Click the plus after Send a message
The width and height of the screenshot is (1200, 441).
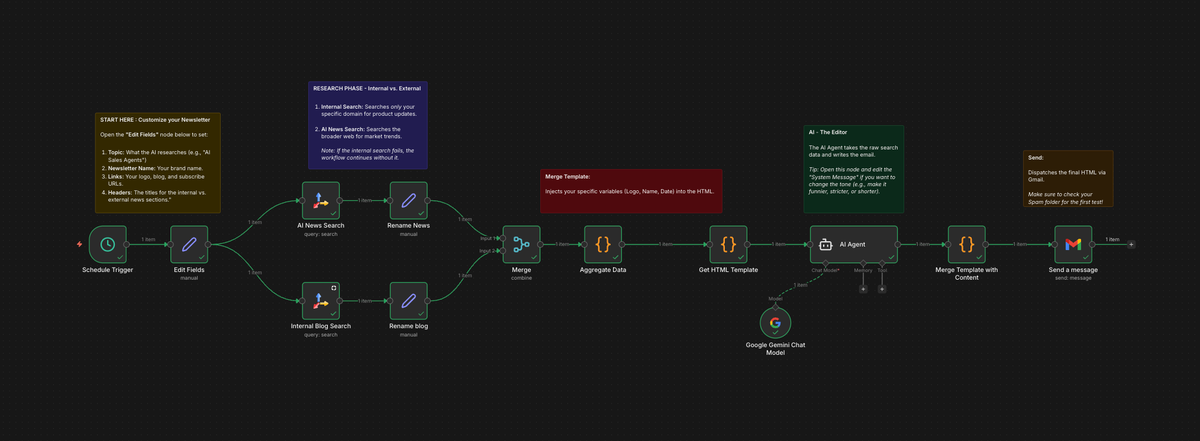1131,244
